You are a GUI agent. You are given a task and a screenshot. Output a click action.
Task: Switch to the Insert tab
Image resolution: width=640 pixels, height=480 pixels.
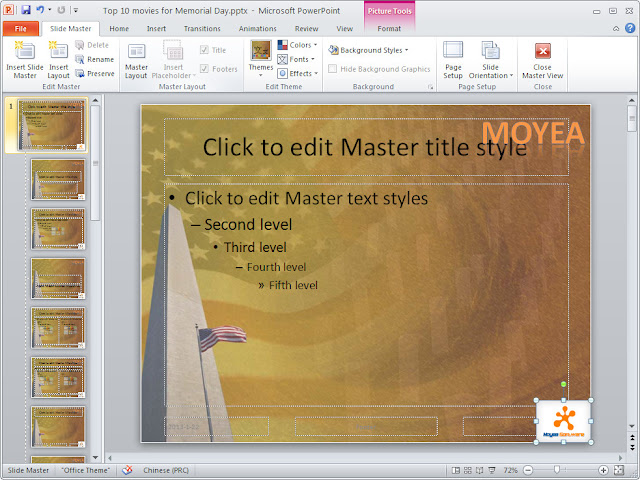tap(156, 28)
